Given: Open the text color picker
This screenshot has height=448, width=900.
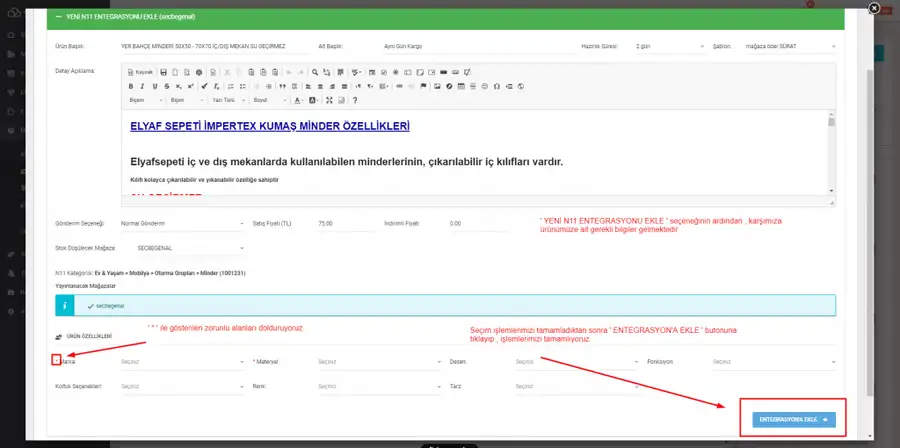Looking at the screenshot, I should tap(298, 100).
